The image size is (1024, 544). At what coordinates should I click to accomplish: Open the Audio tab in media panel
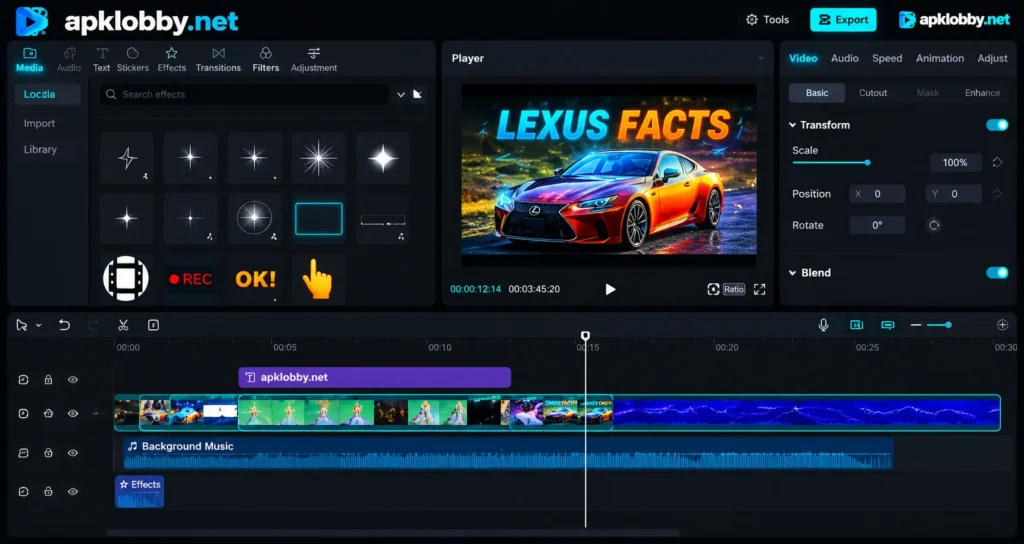coord(69,59)
